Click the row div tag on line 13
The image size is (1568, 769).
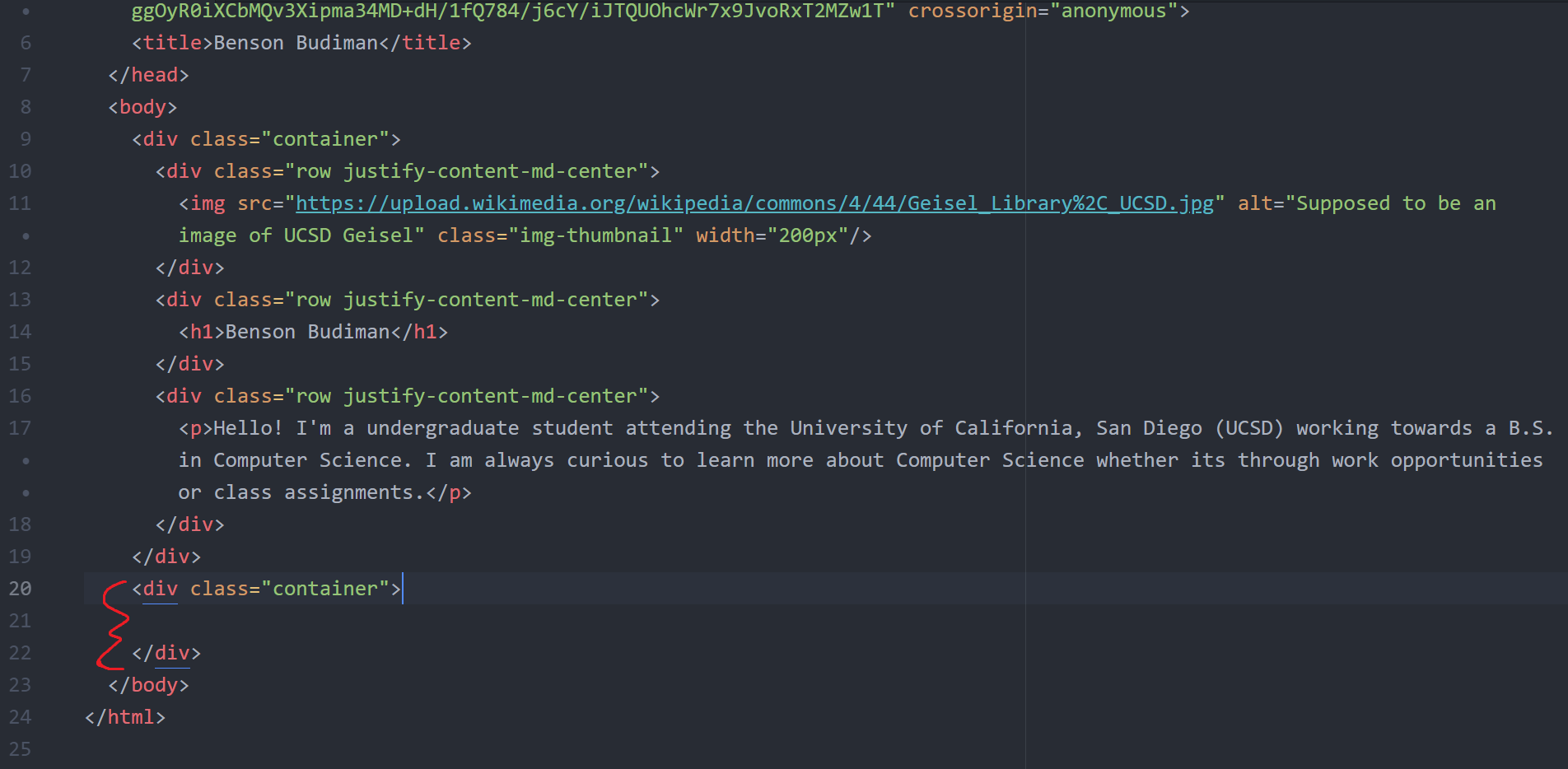408,300
